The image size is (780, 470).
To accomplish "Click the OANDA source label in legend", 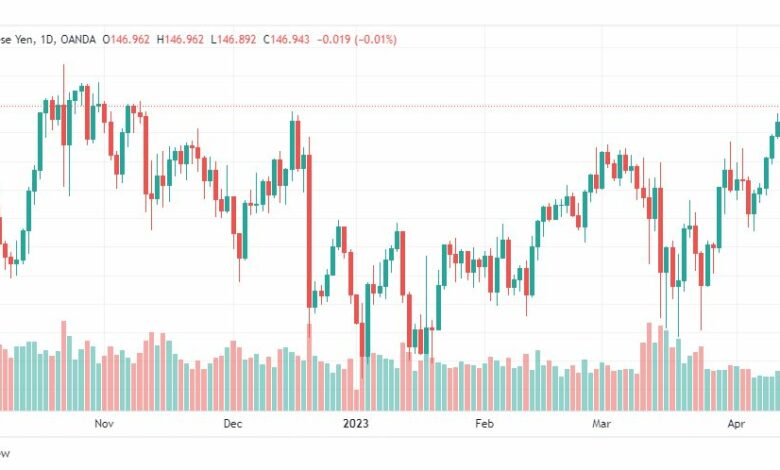I will point(78,39).
